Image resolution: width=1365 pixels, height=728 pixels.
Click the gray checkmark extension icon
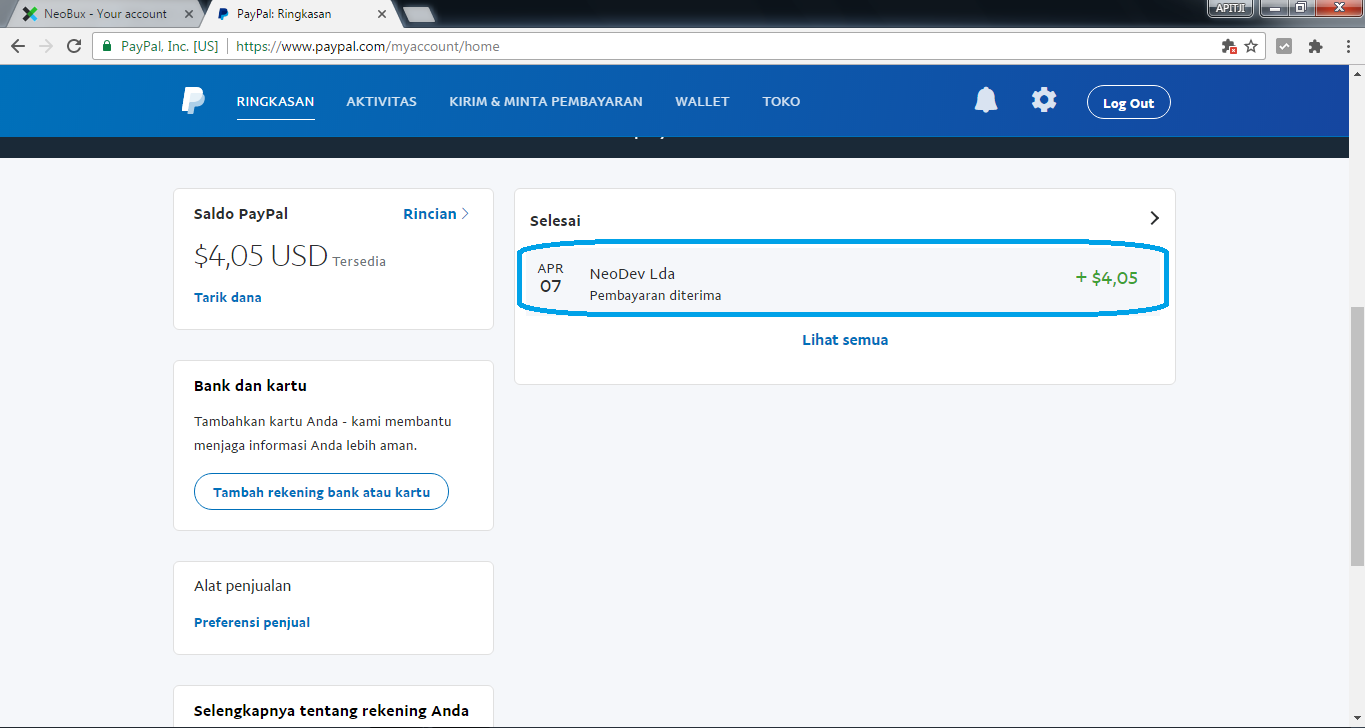[1284, 46]
